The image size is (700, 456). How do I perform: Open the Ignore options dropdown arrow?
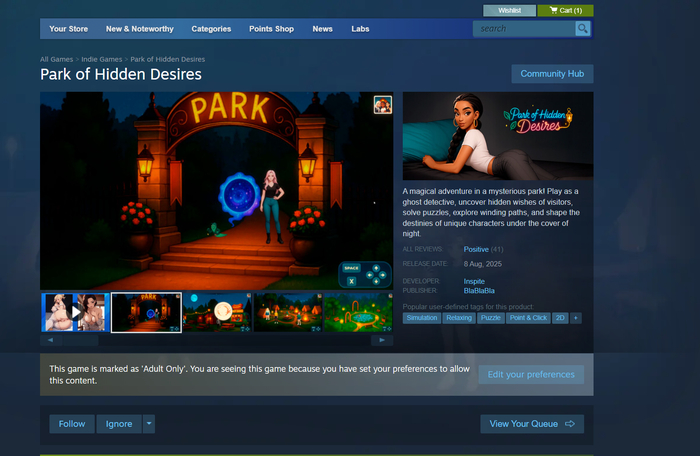[149, 424]
